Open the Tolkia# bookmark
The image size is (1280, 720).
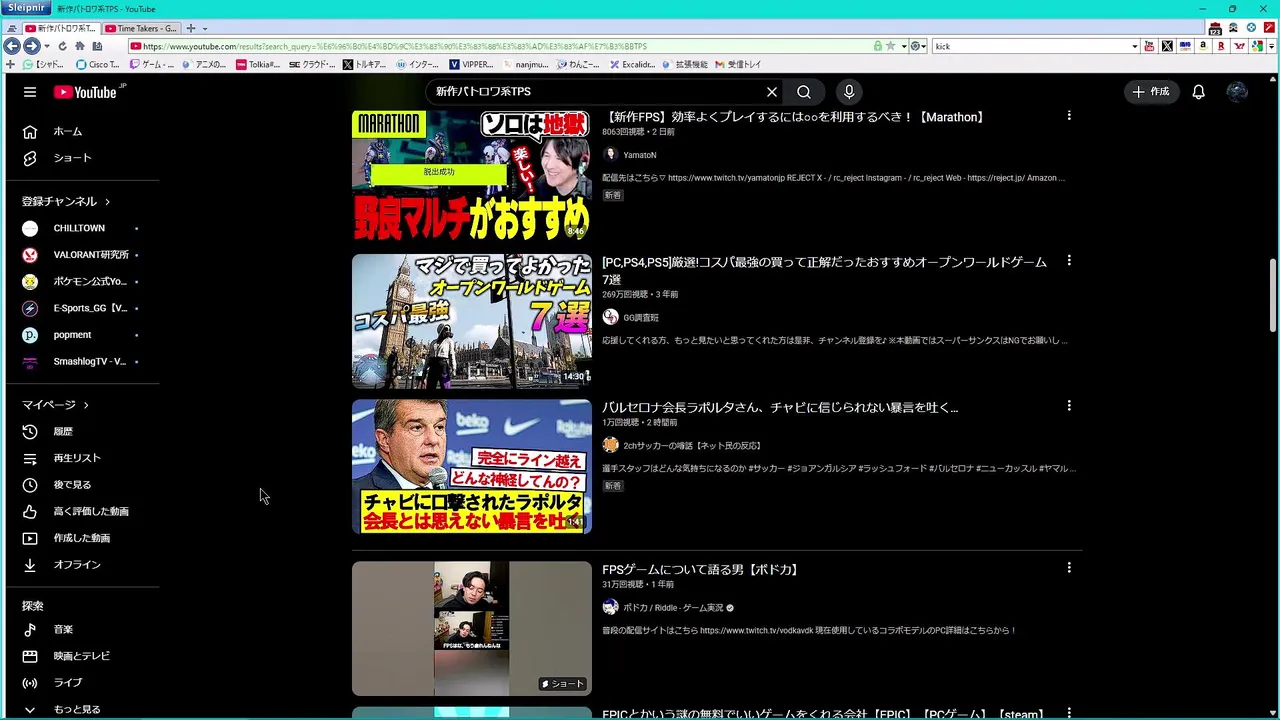tap(258, 64)
